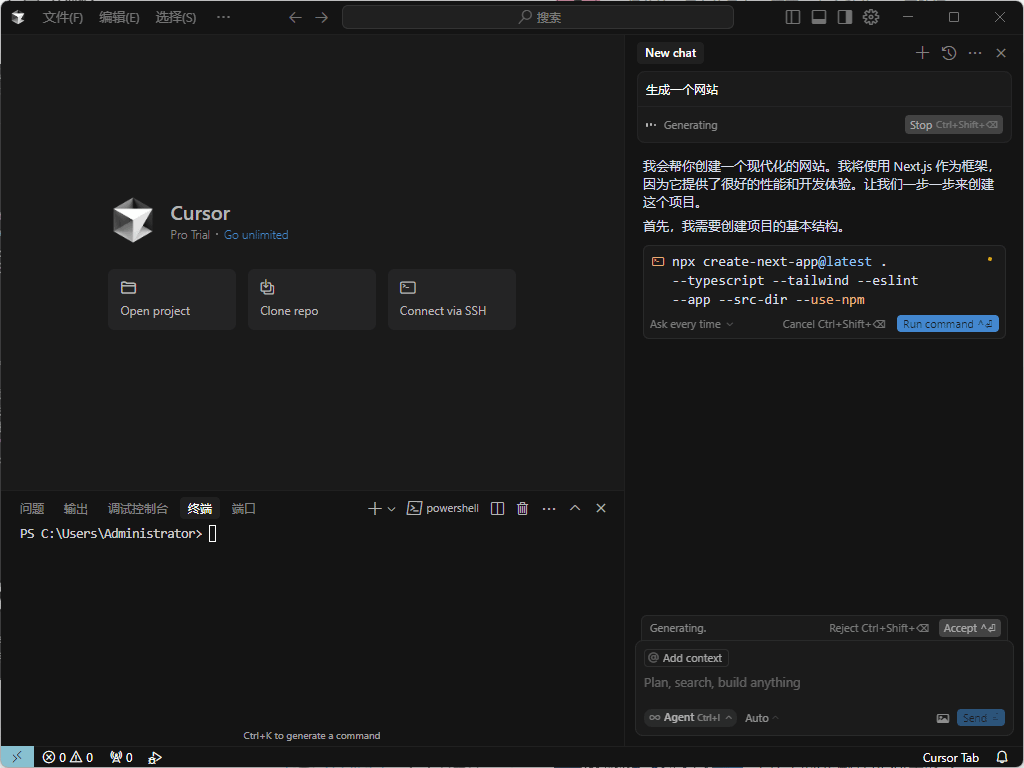The image size is (1024, 768).
Task: Expand the overflow menu after 选择(S)
Action: click(x=223, y=17)
